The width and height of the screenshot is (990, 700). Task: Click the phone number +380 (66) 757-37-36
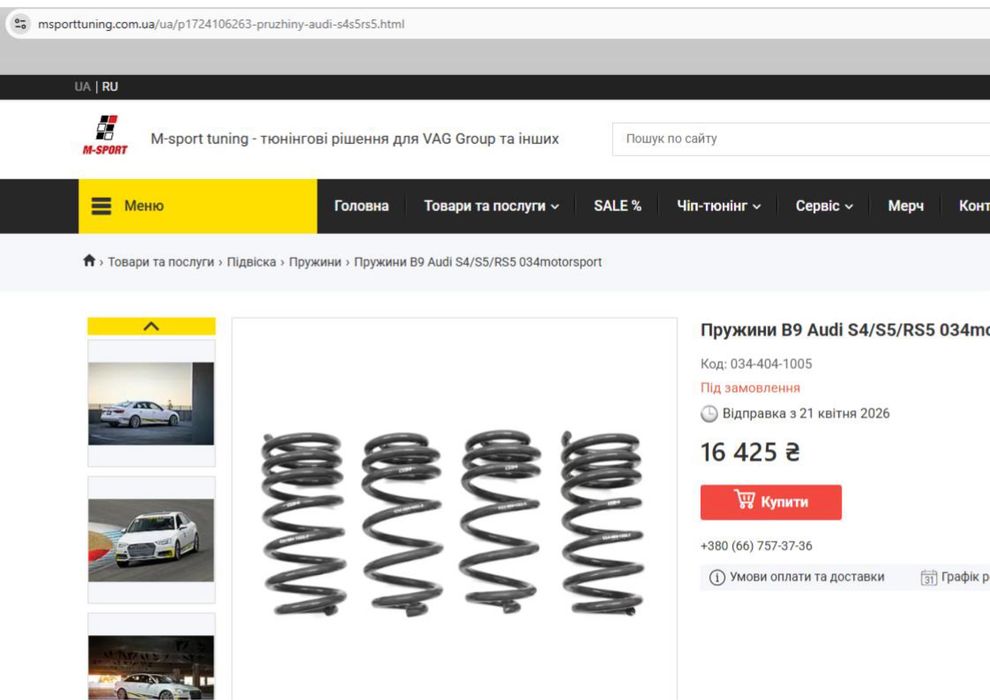click(x=756, y=546)
